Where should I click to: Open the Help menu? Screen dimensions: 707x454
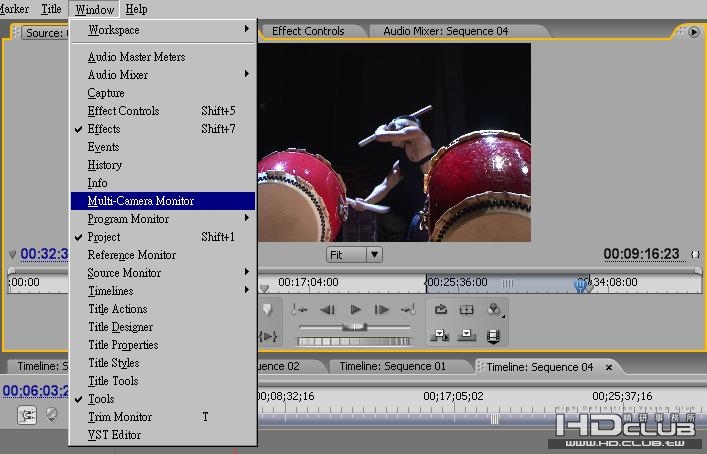click(136, 9)
